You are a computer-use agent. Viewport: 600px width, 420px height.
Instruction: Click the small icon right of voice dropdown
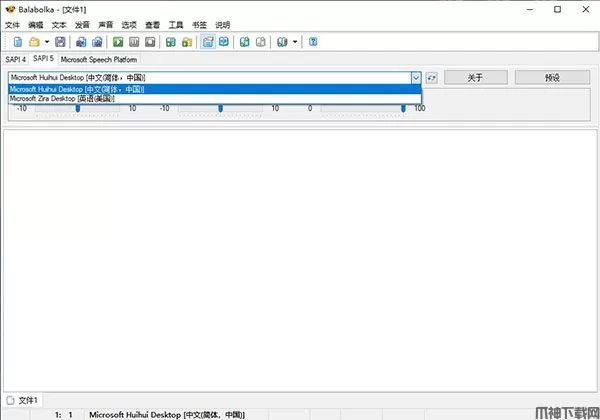click(432, 77)
